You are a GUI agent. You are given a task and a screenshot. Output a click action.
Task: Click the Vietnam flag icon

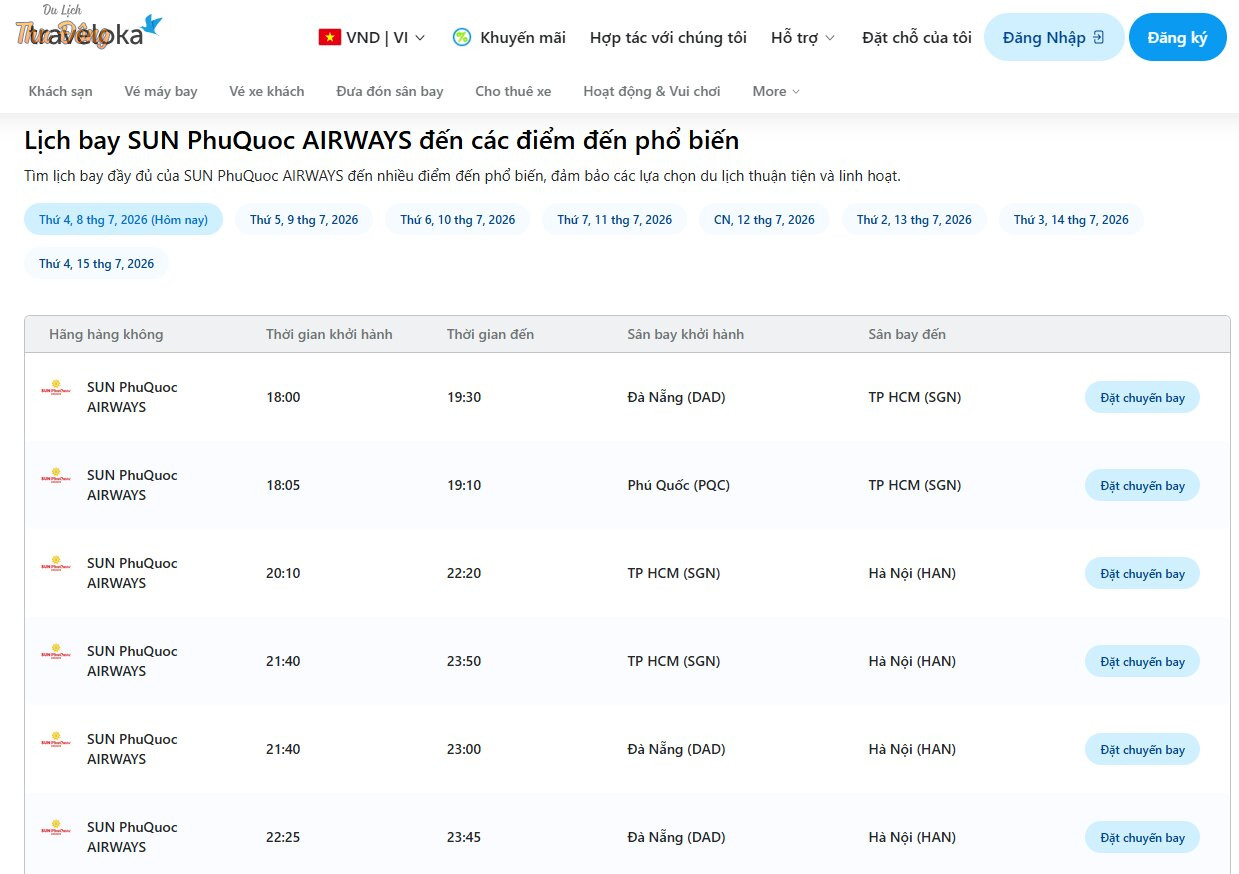pyautogui.click(x=329, y=37)
